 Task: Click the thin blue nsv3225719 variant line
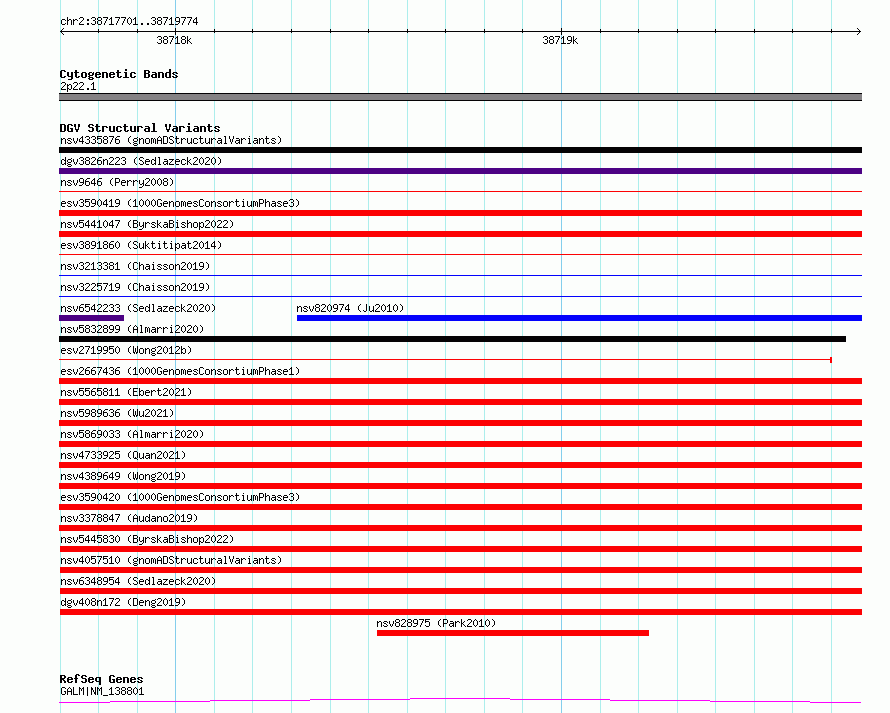[x=460, y=297]
